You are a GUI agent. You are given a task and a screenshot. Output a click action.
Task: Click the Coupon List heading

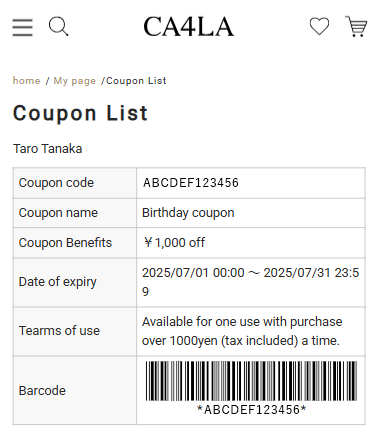pos(80,113)
